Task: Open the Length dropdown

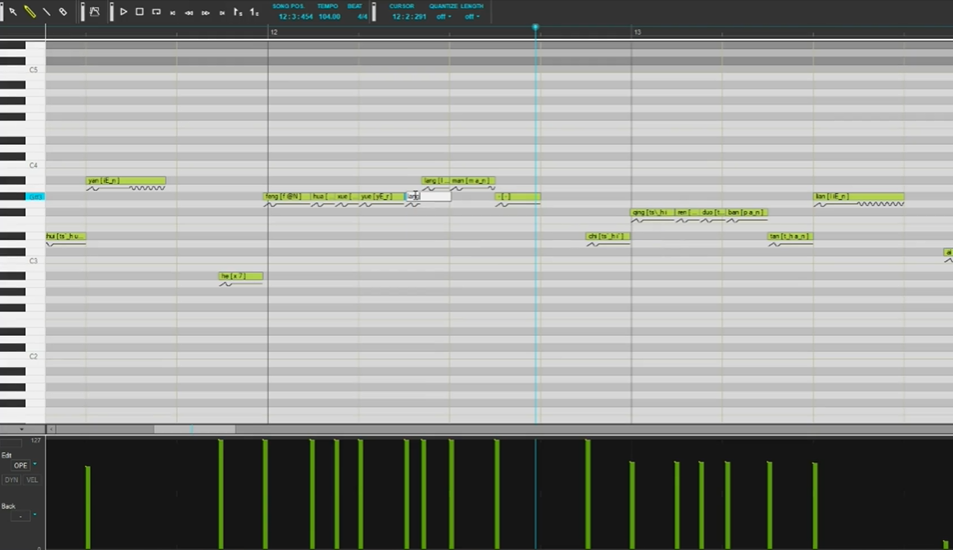Action: coord(471,16)
